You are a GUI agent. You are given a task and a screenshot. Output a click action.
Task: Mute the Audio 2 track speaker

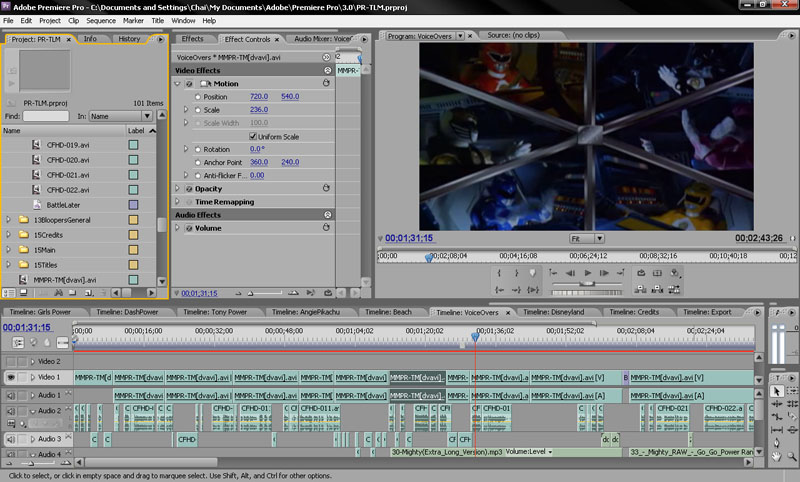[x=11, y=411]
